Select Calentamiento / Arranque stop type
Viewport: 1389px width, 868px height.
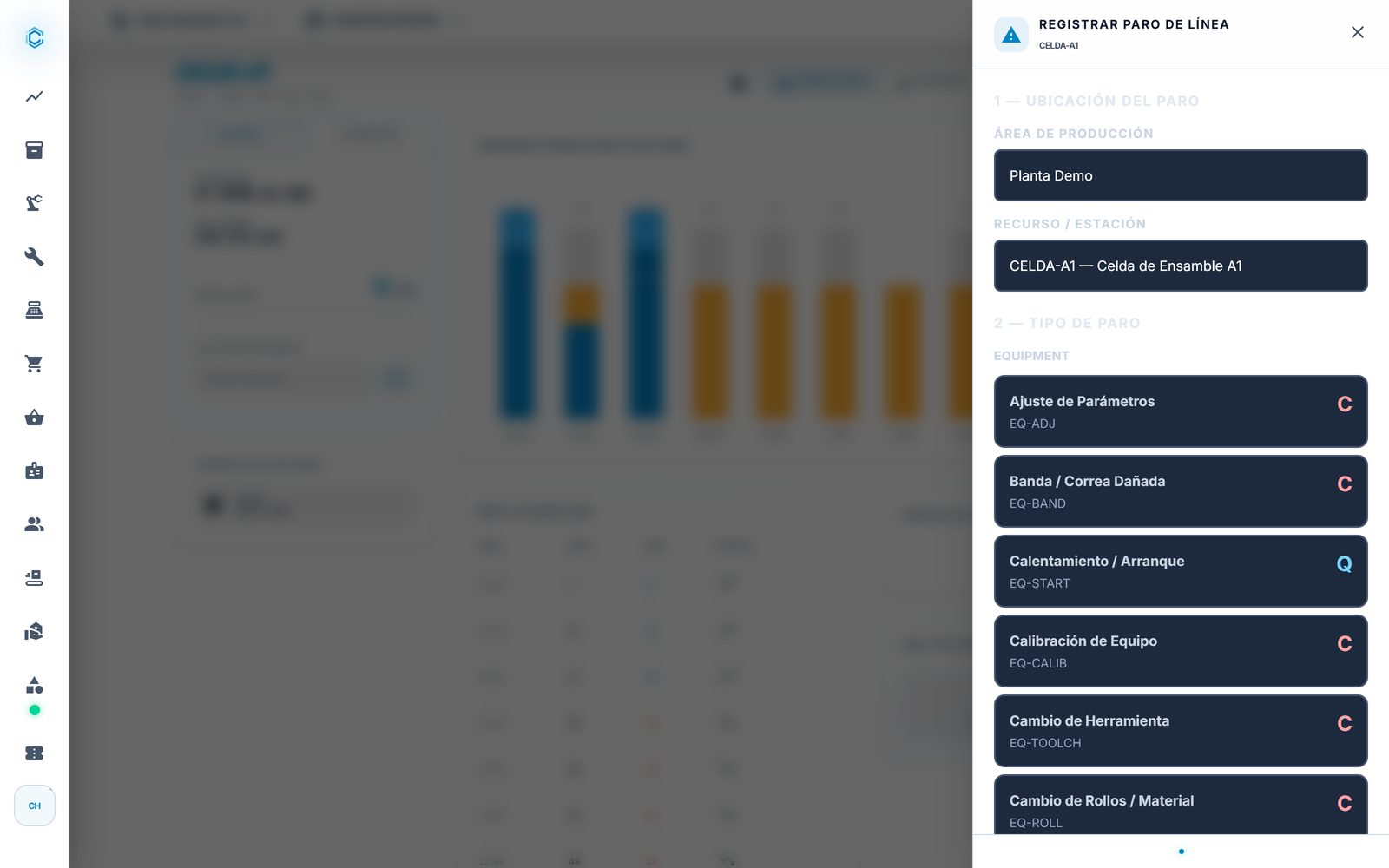coord(1181,571)
